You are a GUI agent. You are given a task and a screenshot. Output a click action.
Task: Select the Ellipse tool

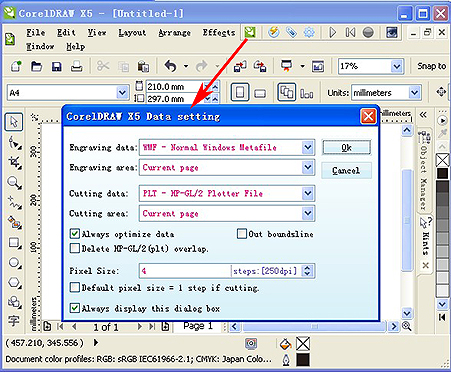pyautogui.click(x=14, y=263)
